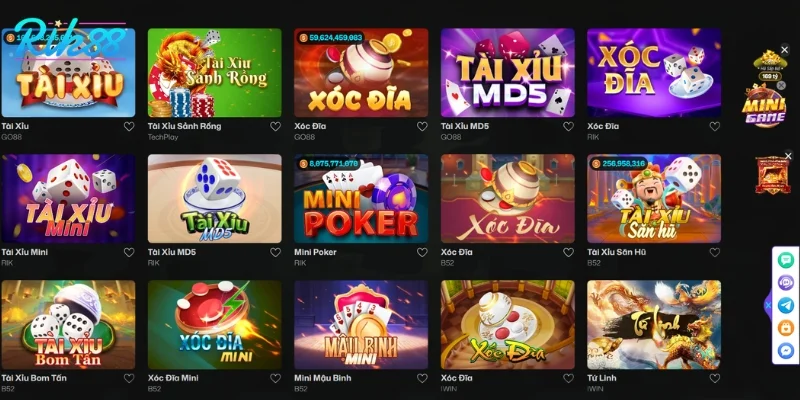This screenshot has width=800, height=400.
Task: Click the orange shopping bag icon
Action: coord(786,328)
